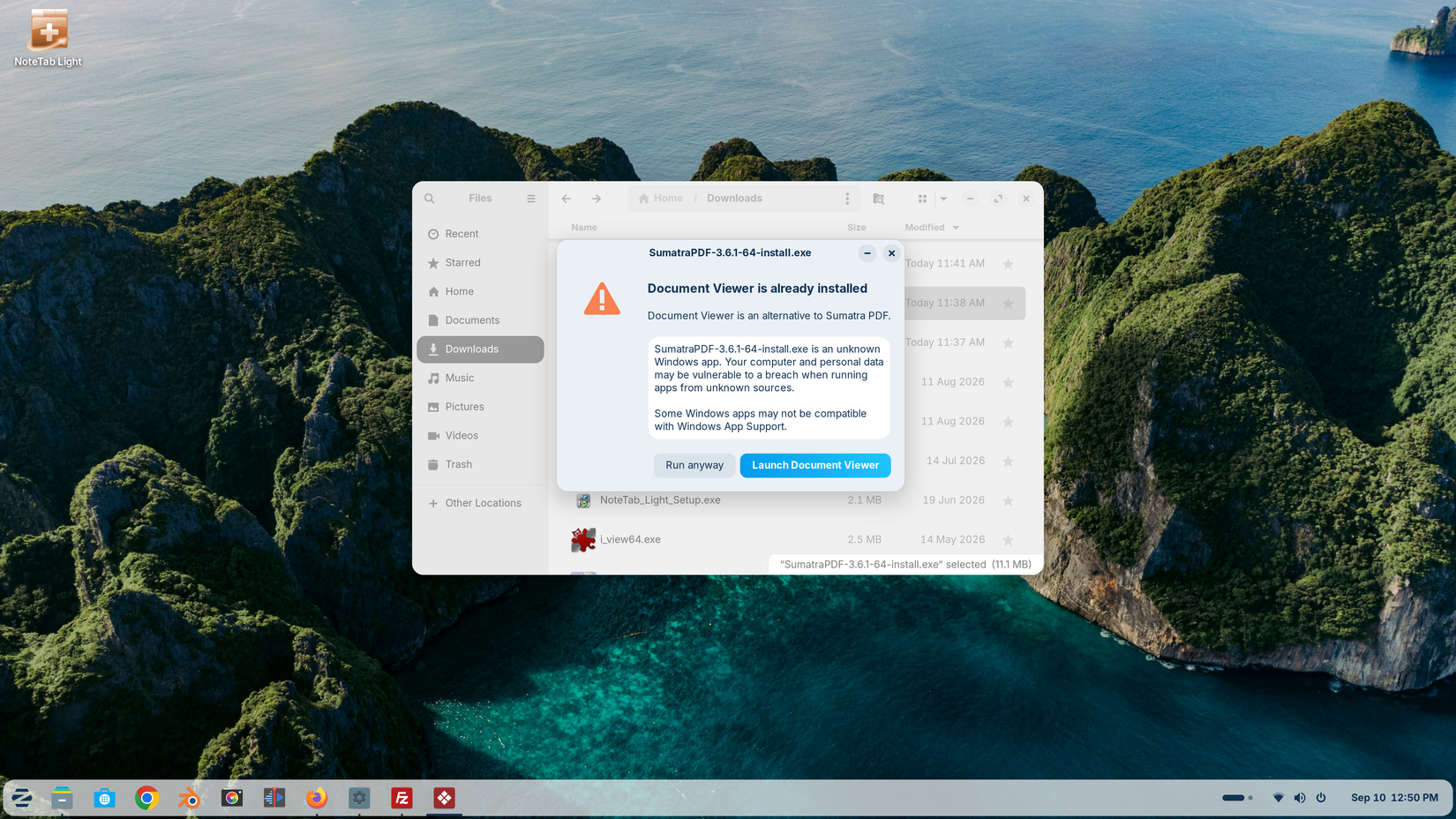The width and height of the screenshot is (1456, 819).
Task: Launch FileZilla from taskbar
Action: 402,799
